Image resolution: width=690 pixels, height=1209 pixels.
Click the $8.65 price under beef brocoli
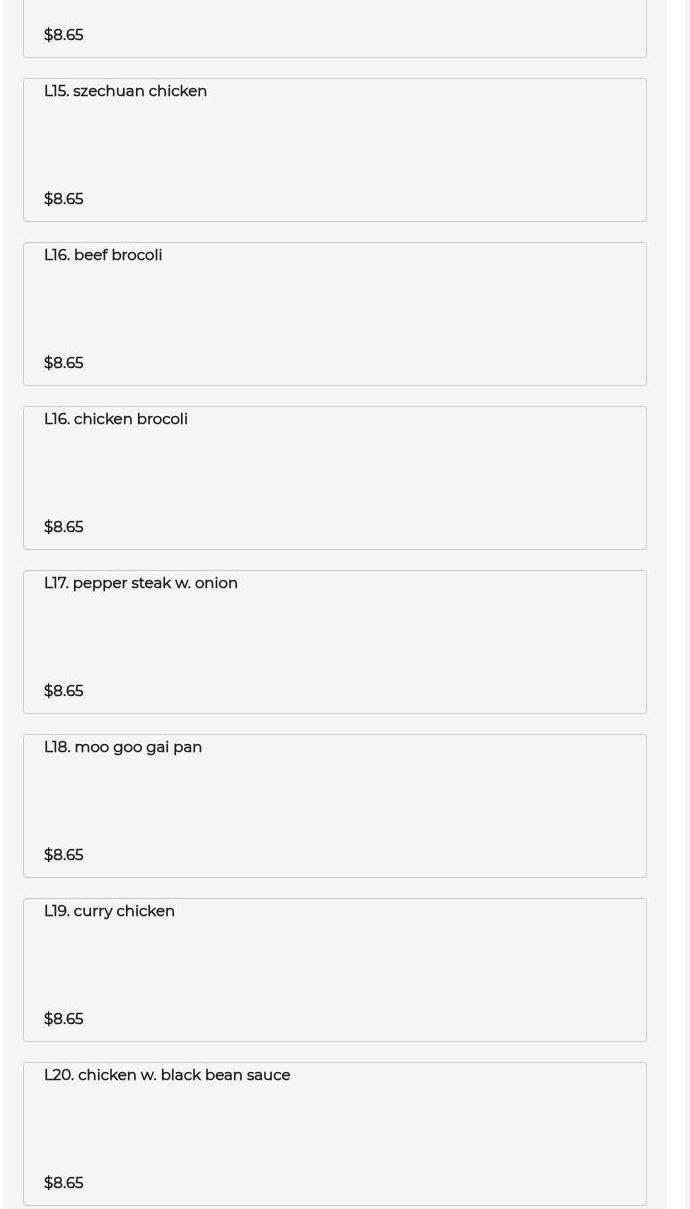(x=64, y=363)
